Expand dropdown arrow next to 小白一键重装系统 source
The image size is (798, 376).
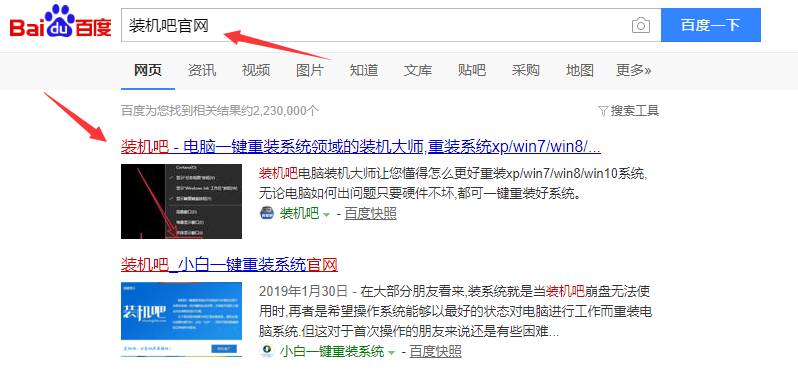point(391,353)
